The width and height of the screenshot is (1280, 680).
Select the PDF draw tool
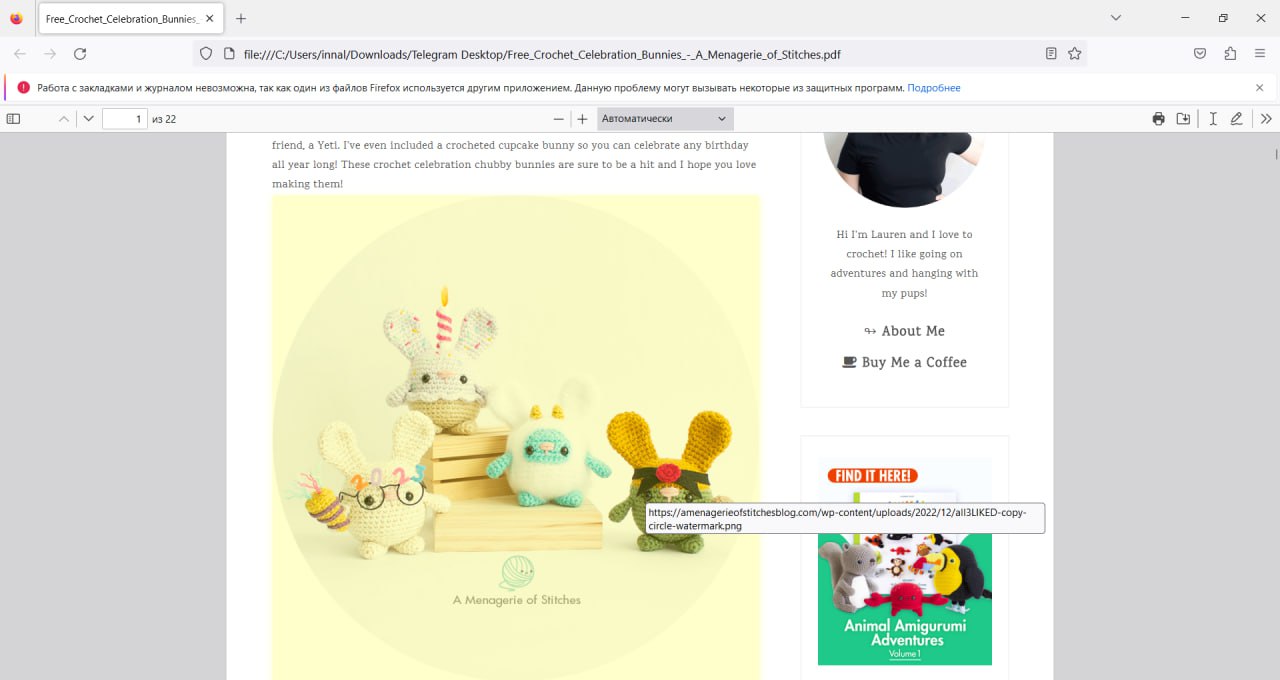point(1237,119)
